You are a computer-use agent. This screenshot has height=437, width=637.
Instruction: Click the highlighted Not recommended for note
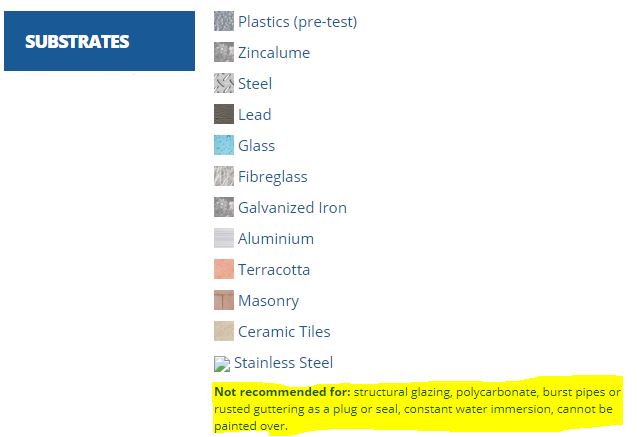click(418, 409)
